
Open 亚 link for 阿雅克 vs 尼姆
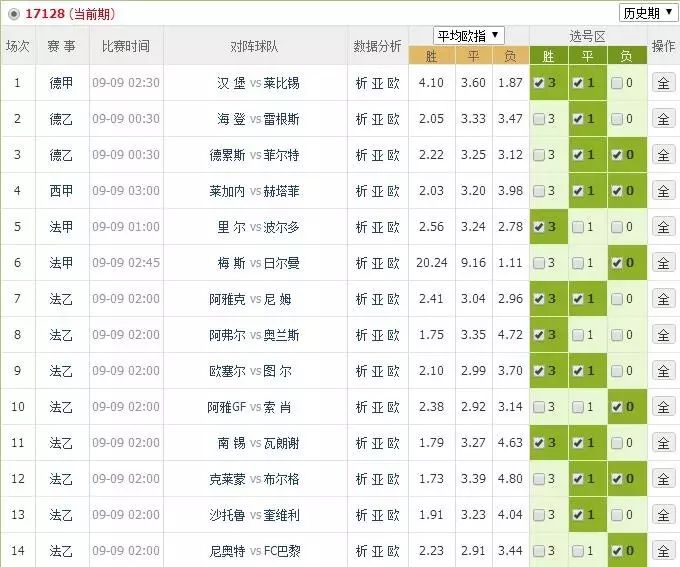coord(377,299)
